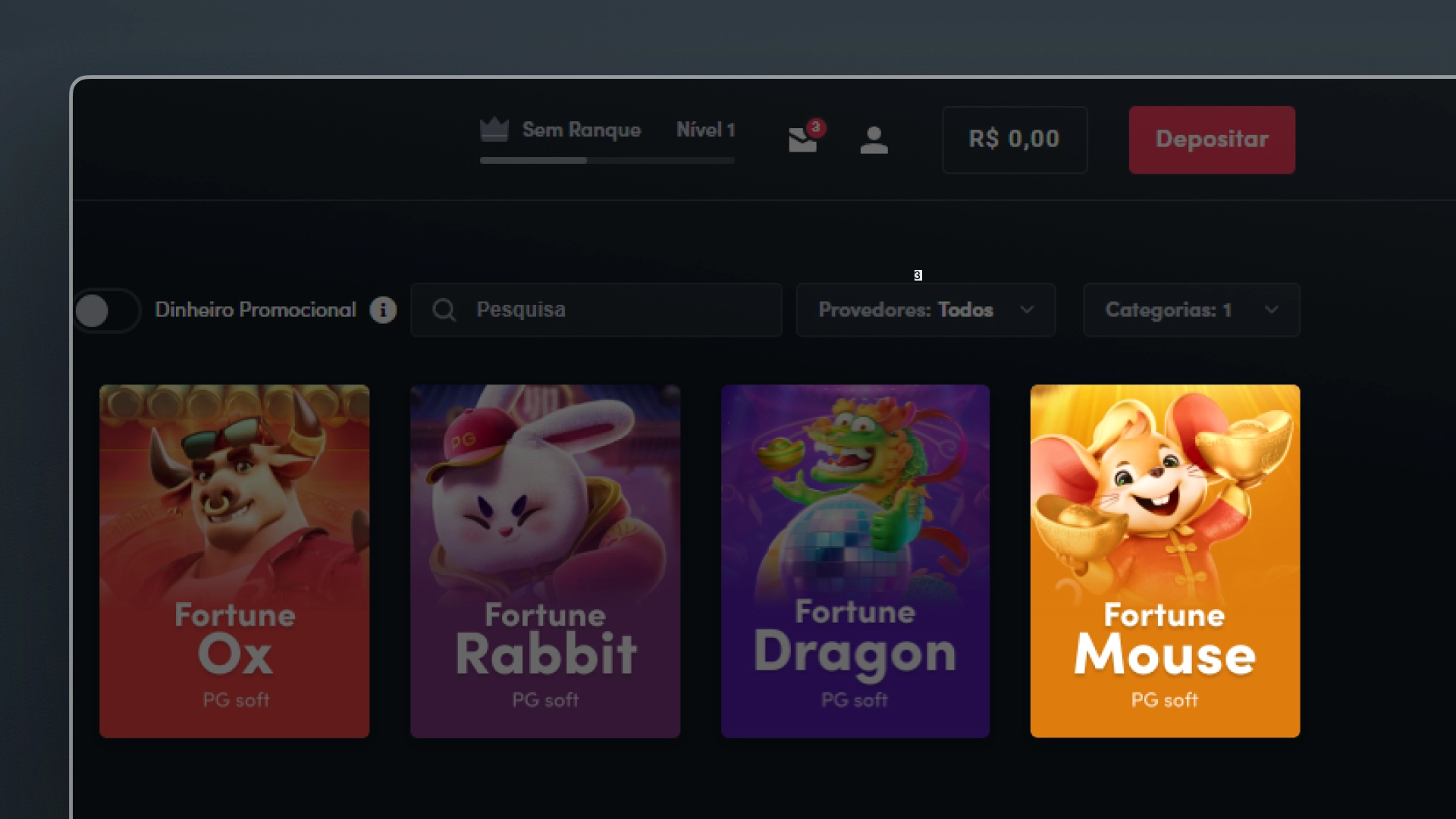Screen dimensions: 1456x819
Task: Expand the Categorias: 1 dropdown
Action: 1191,310
